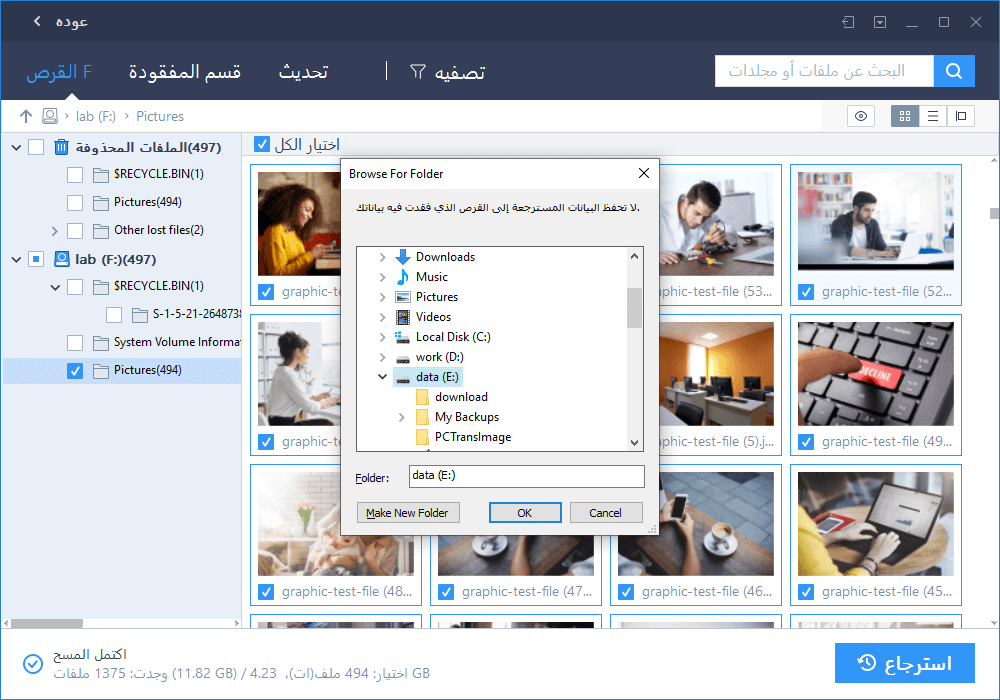Viewport: 1000px width, 700px height.
Task: Switch to detail pane view
Action: pos(961,116)
